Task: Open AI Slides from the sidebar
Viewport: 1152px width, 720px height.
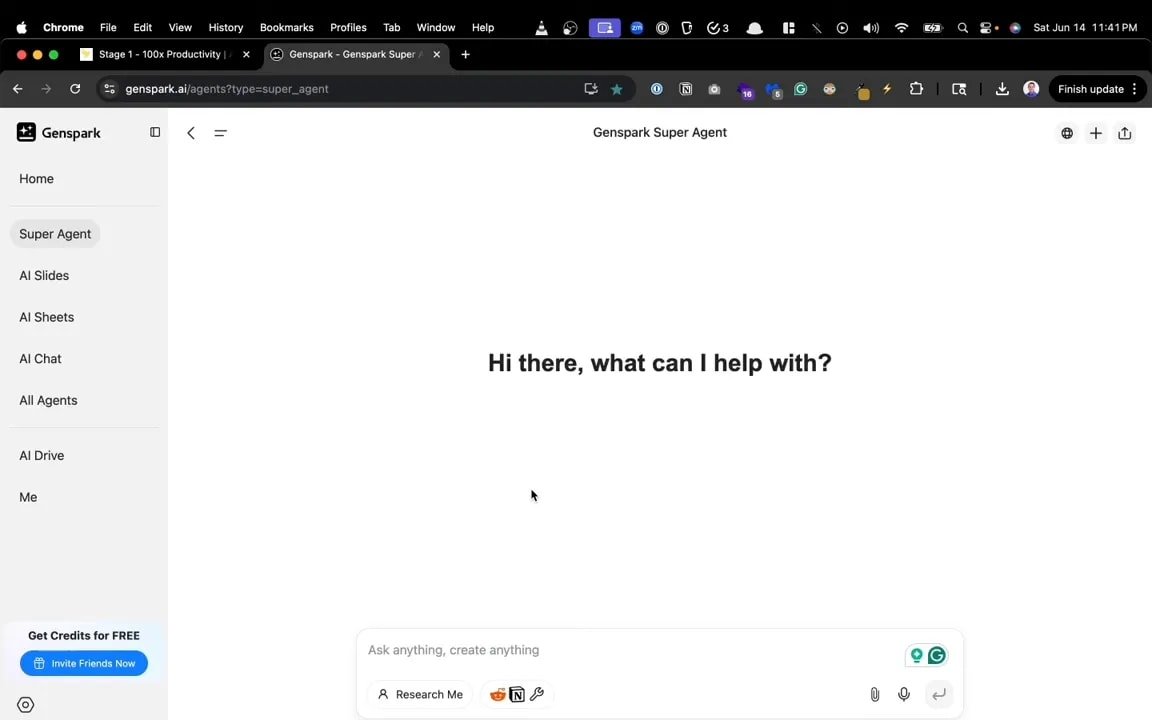Action: [x=44, y=275]
